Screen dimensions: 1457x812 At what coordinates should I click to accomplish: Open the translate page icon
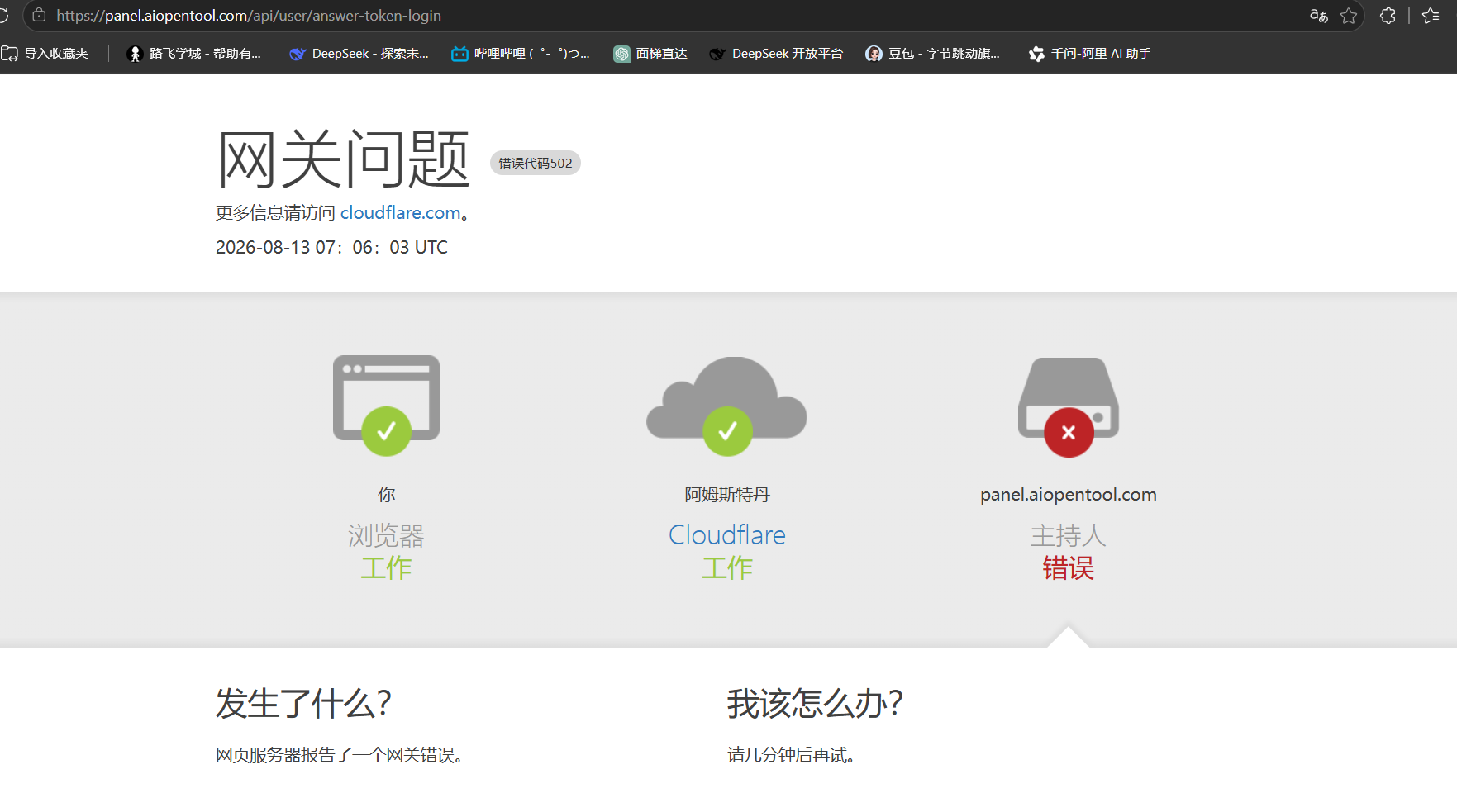tap(1319, 16)
